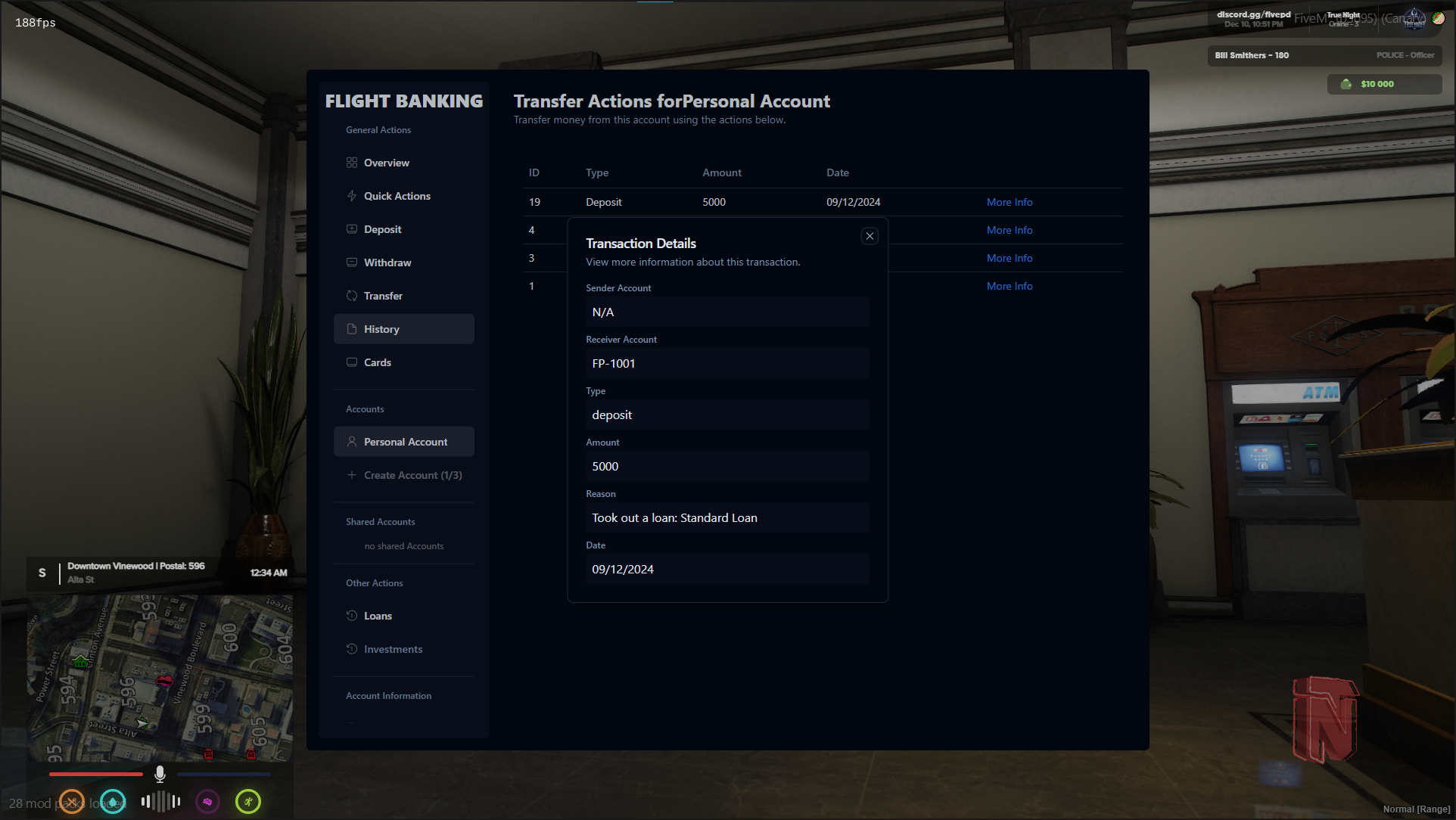Click the Transfer arrows icon

[352, 296]
